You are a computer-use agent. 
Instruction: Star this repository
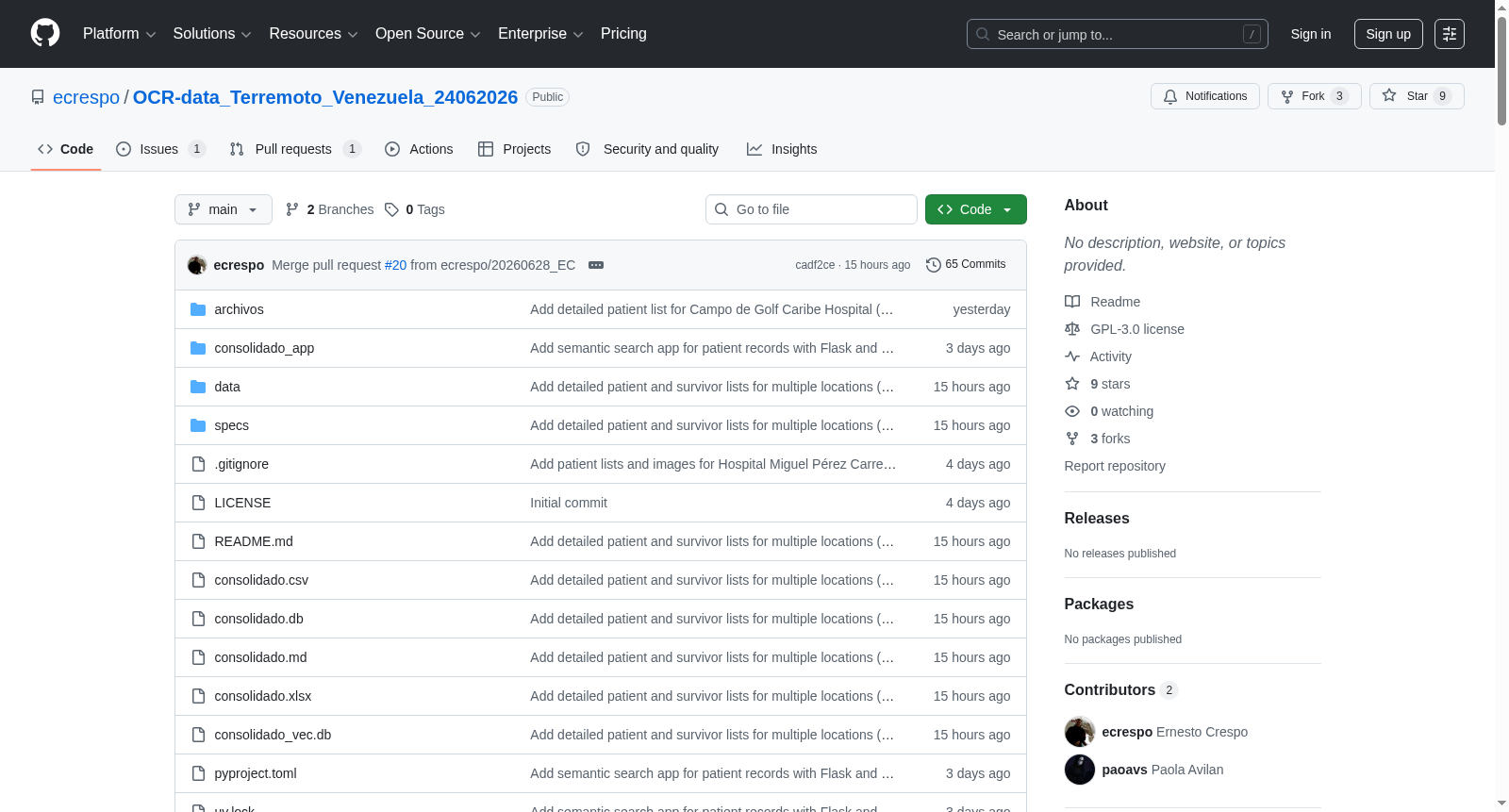pos(1417,96)
